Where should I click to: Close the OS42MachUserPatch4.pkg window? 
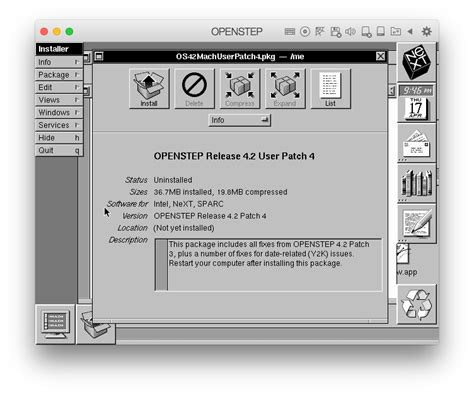pyautogui.click(x=380, y=56)
